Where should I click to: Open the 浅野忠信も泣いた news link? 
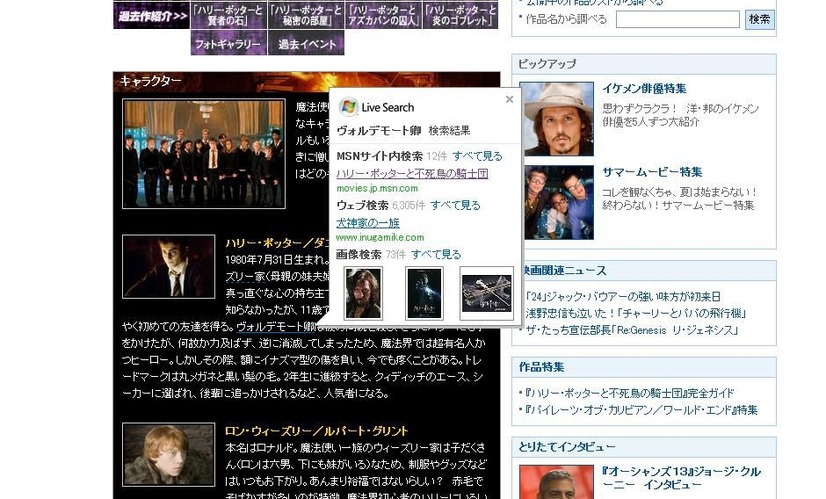click(635, 313)
